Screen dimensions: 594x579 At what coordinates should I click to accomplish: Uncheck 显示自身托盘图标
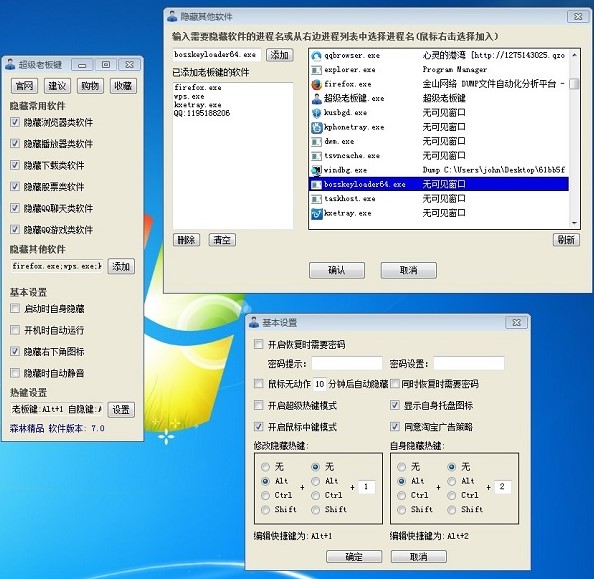pos(395,405)
